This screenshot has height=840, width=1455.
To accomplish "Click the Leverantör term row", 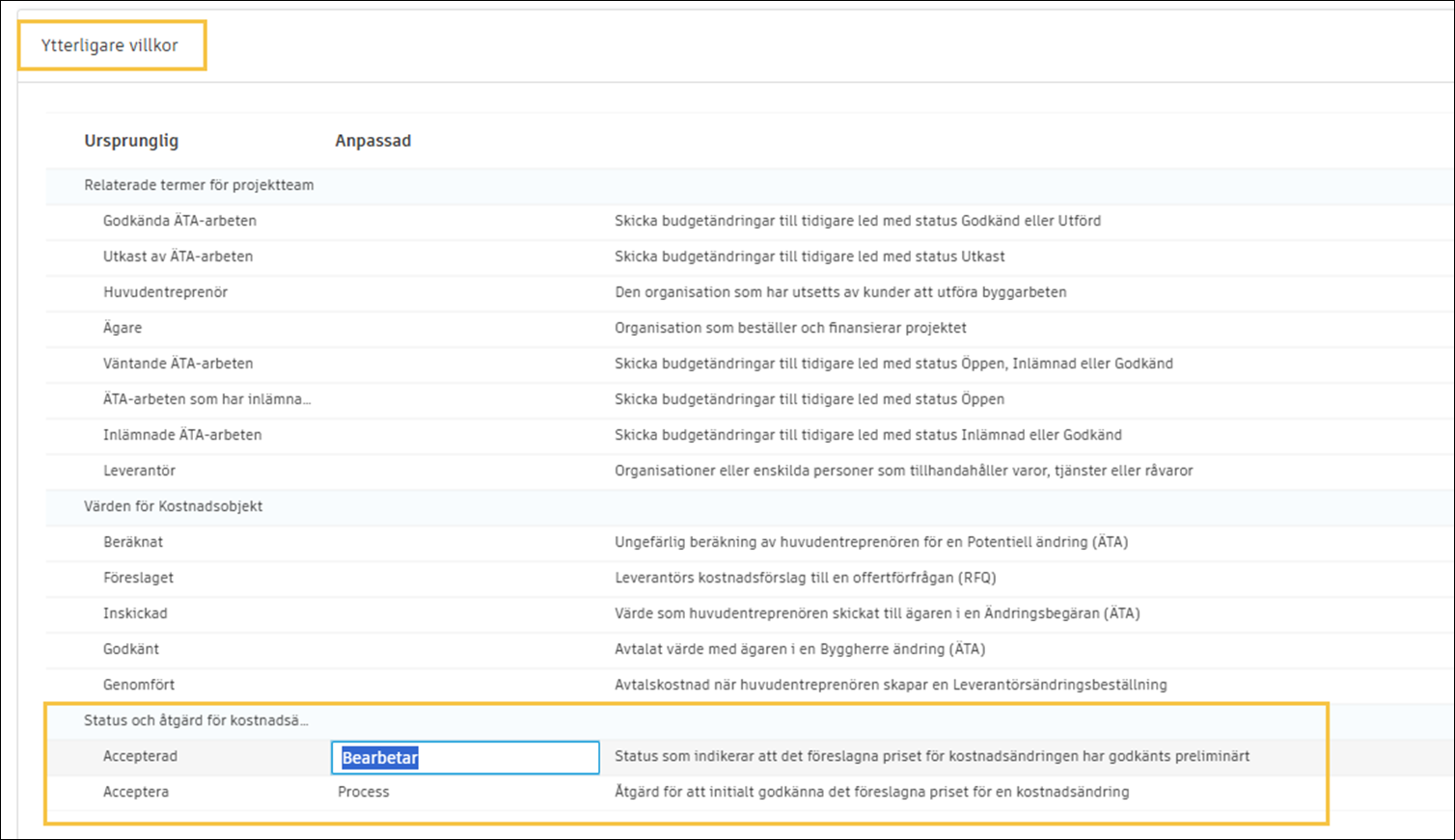I will [139, 471].
